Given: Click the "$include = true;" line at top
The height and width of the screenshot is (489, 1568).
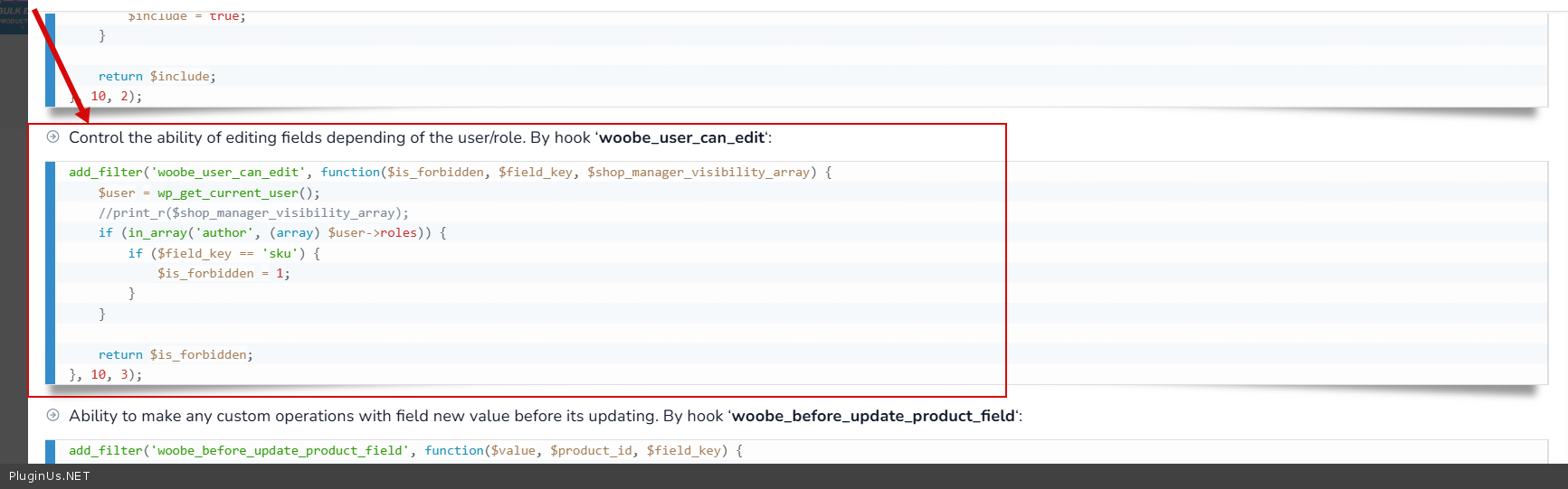Looking at the screenshot, I should click(x=186, y=16).
